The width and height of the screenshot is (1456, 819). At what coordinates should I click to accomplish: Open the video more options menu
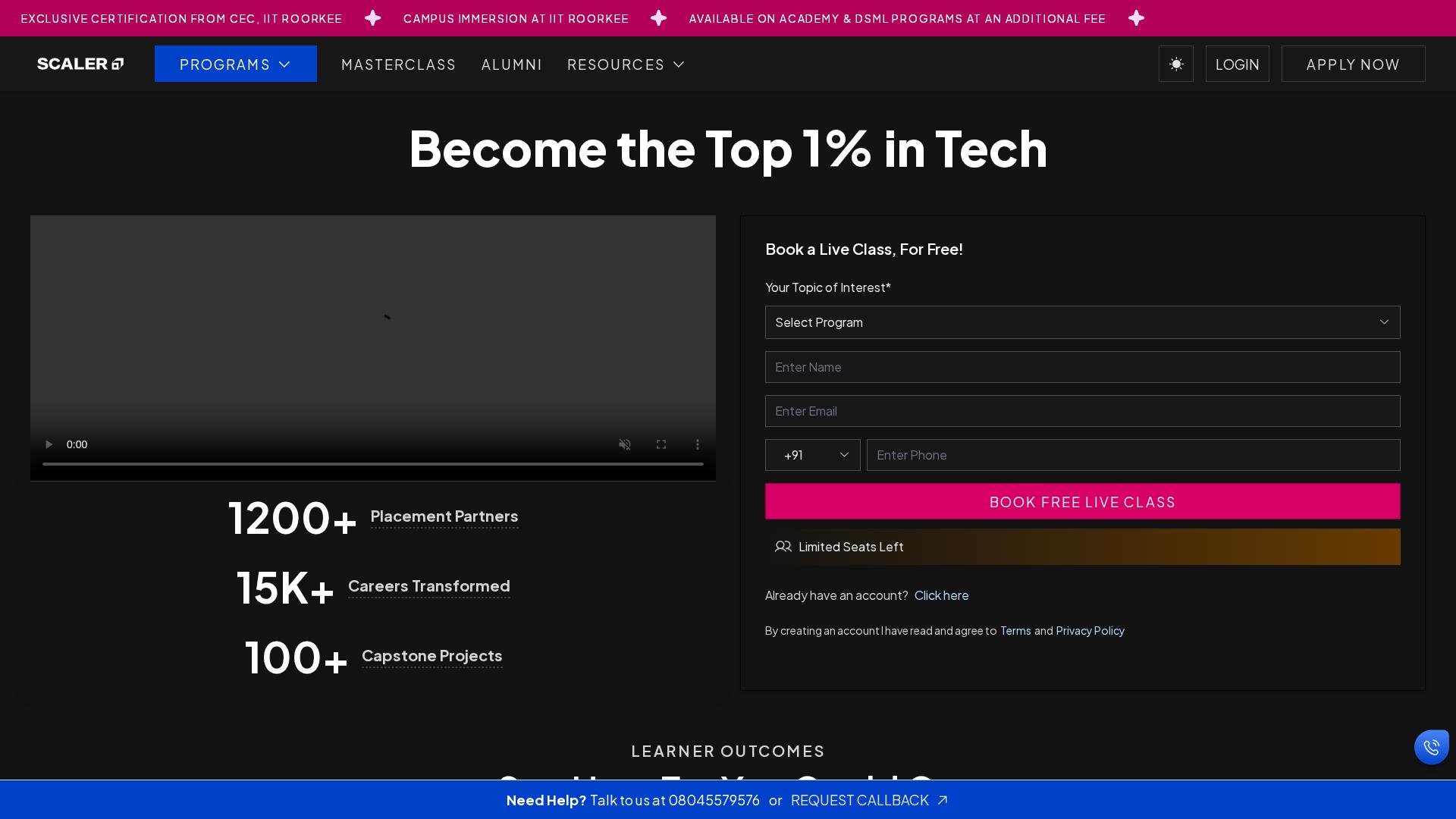[698, 444]
